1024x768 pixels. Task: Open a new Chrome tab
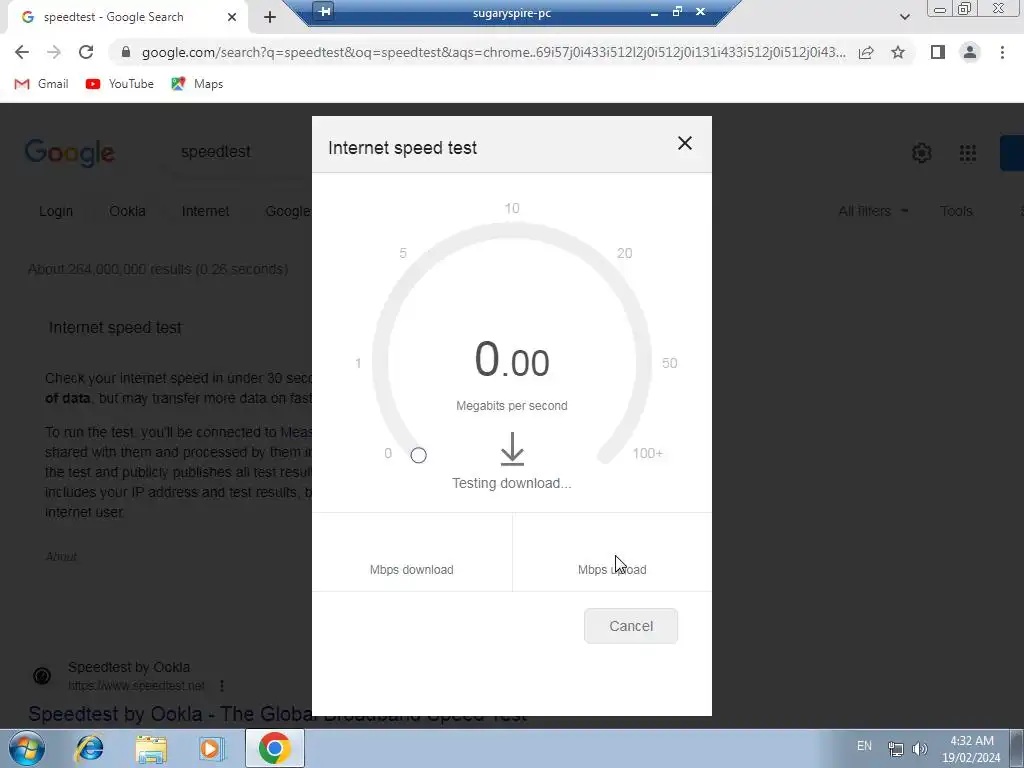pos(270,17)
